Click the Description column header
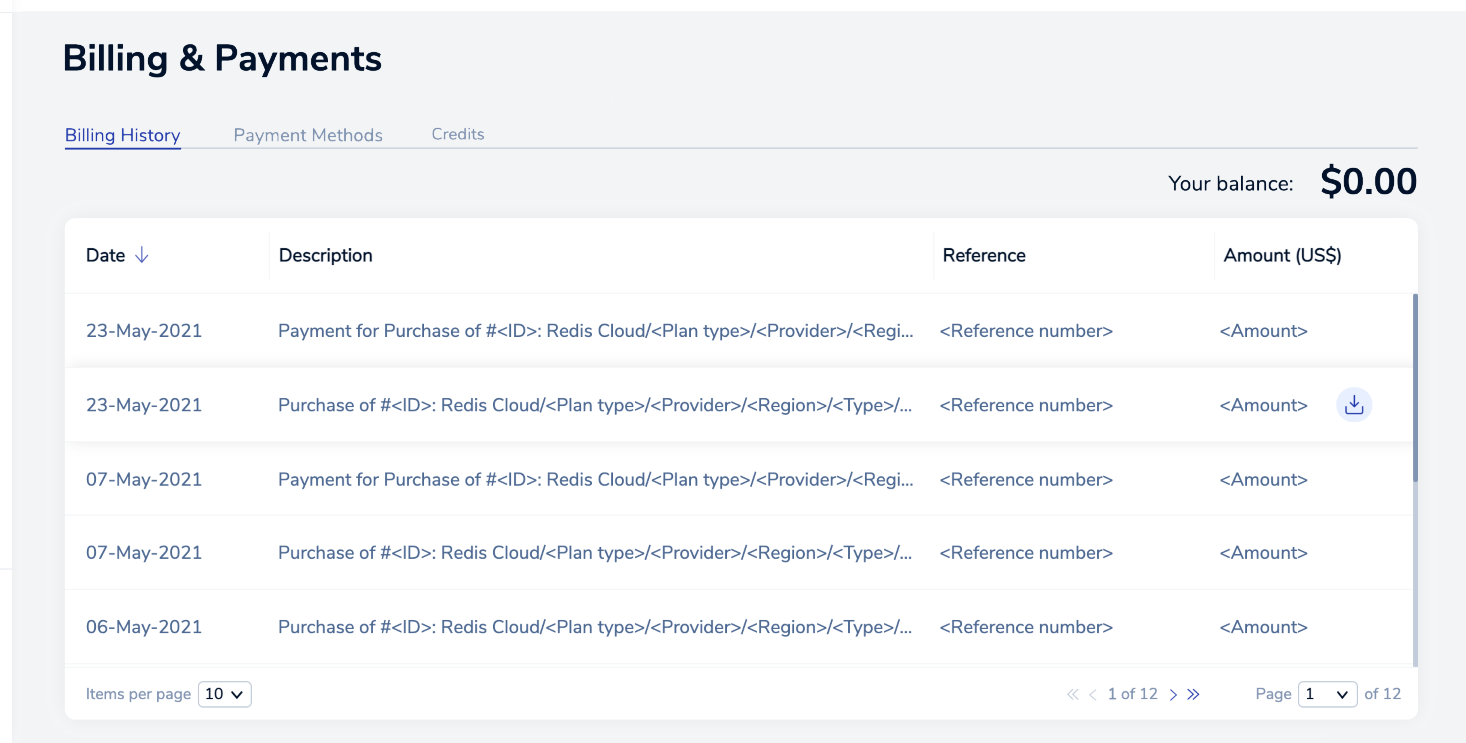 [326, 255]
